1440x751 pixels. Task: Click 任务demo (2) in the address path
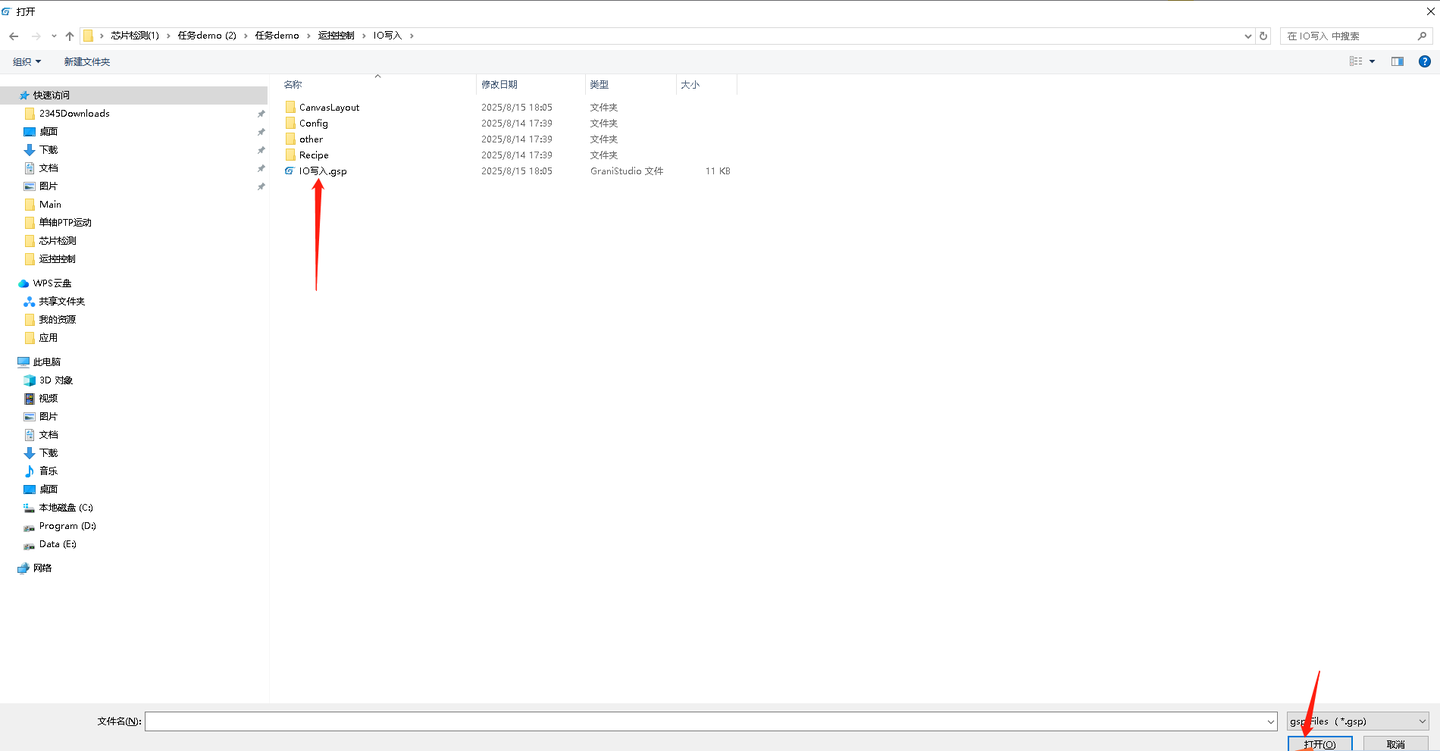pos(206,36)
